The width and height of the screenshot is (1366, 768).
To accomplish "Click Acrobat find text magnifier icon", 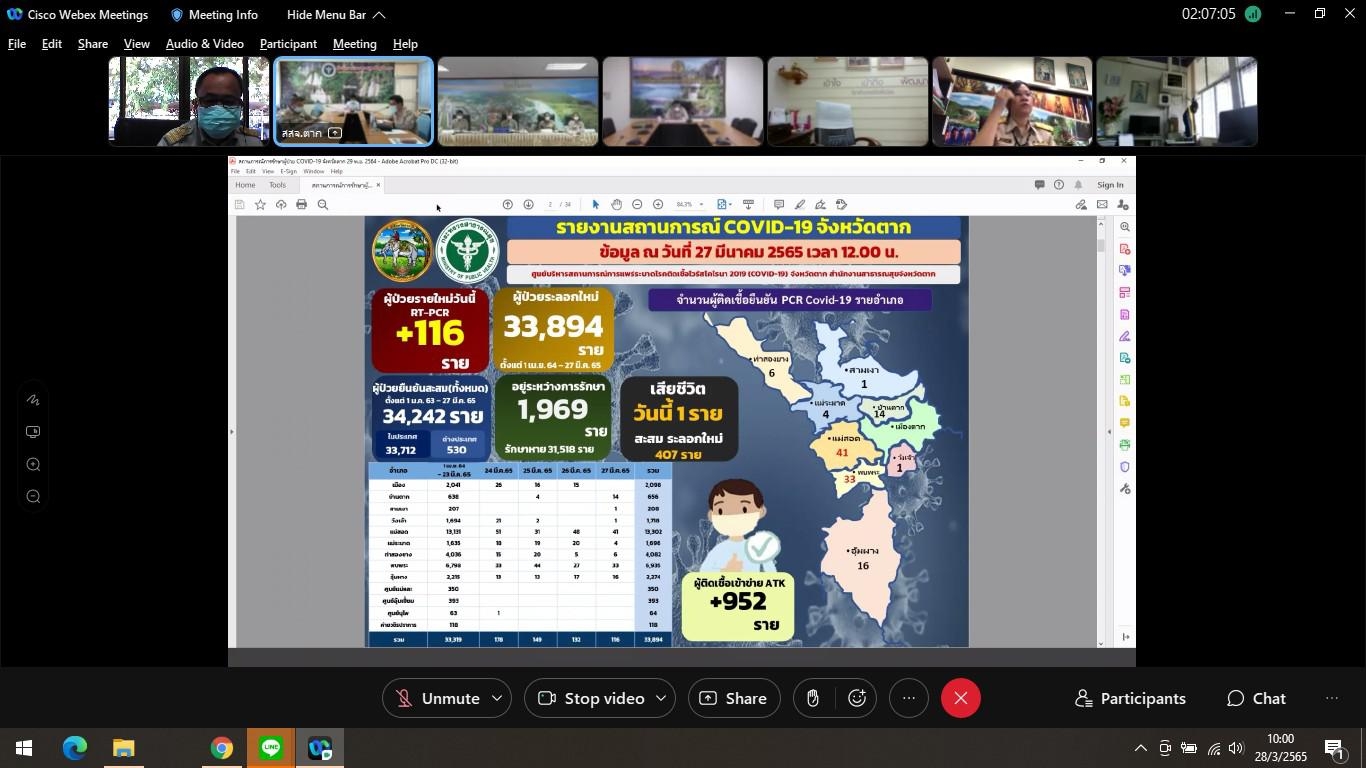I will click(x=323, y=205).
